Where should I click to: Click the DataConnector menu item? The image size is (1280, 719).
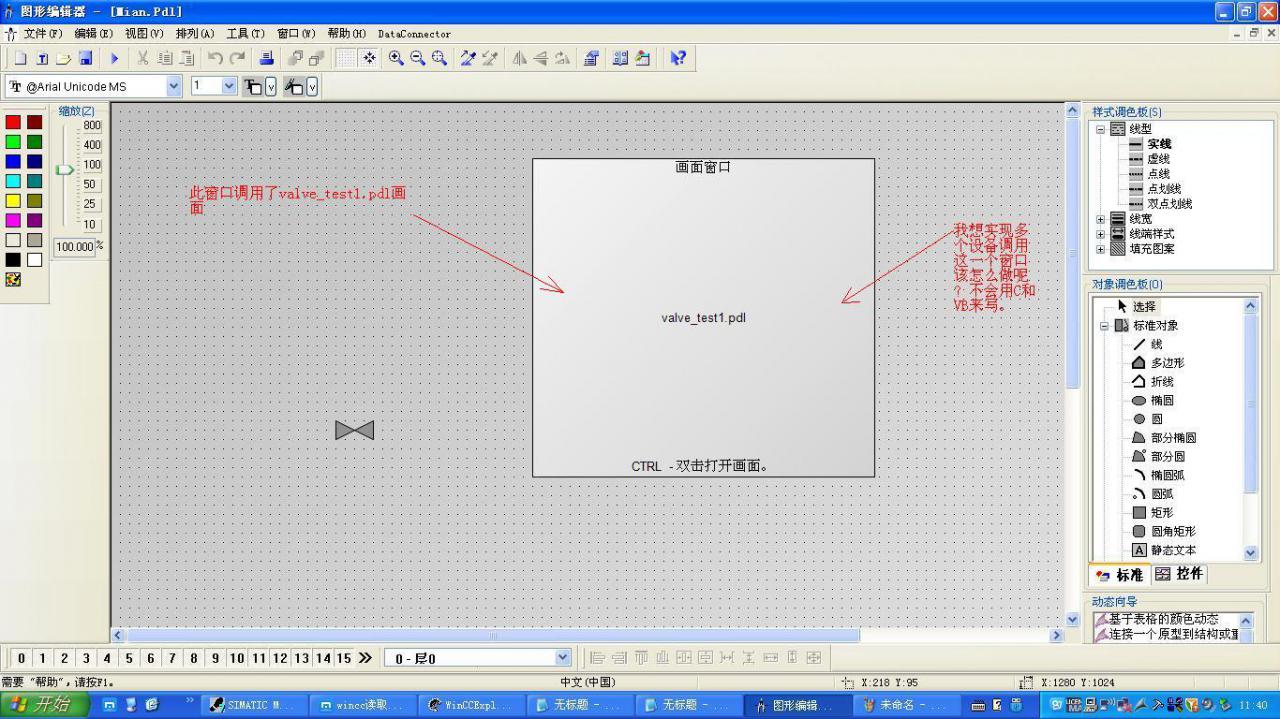click(x=413, y=33)
